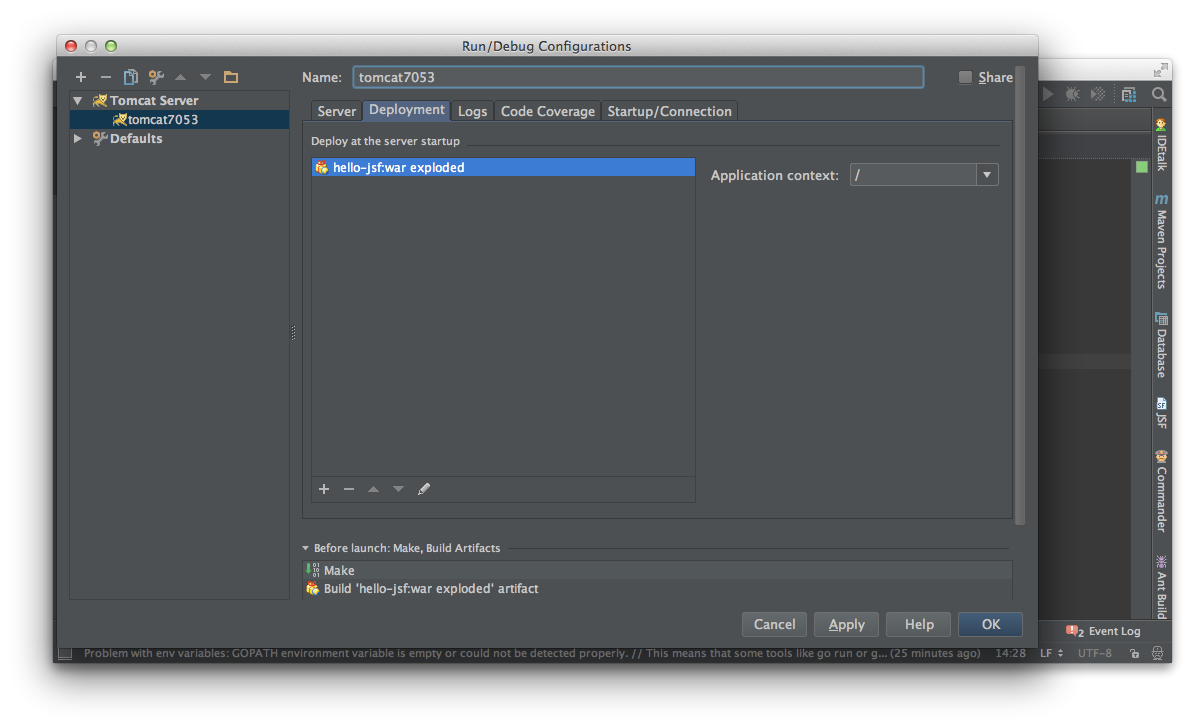Collapse the Before launch section
1186x727 pixels.
tap(306, 548)
